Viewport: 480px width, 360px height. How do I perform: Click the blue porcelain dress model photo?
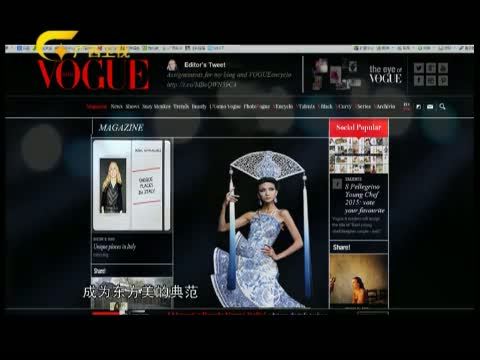pos(263,228)
